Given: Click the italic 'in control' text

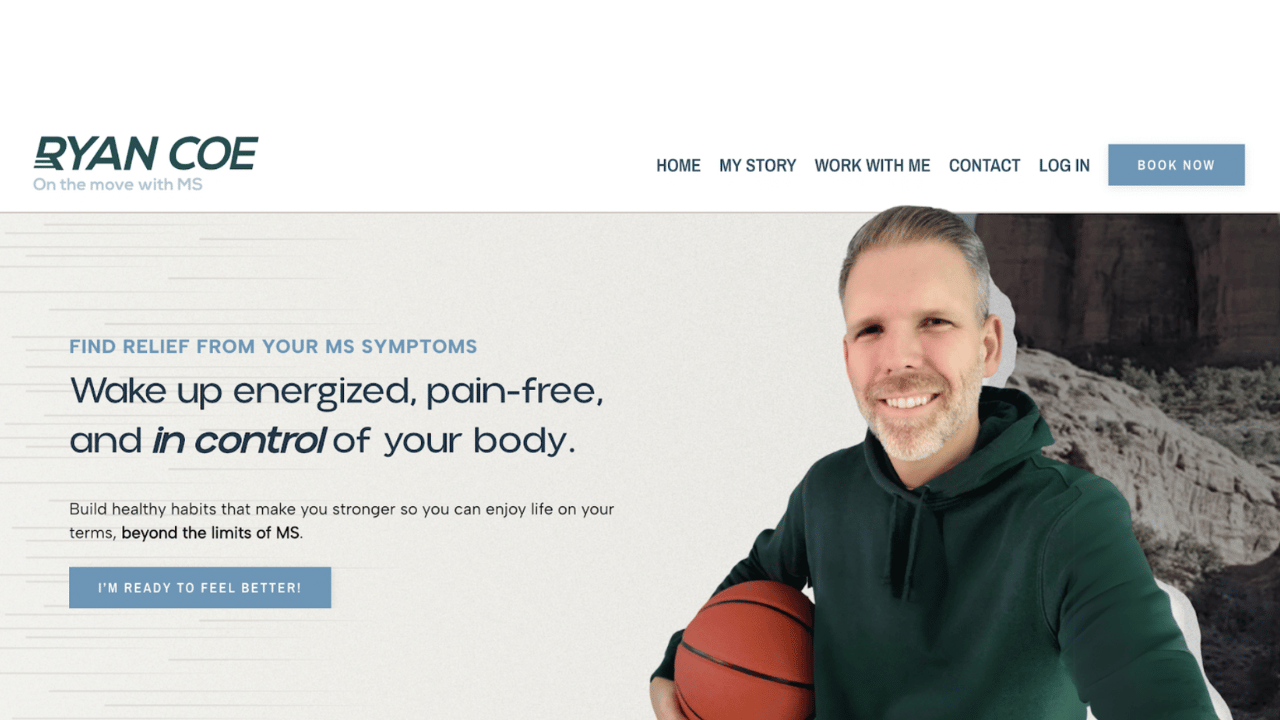Looking at the screenshot, I should pos(239,440).
